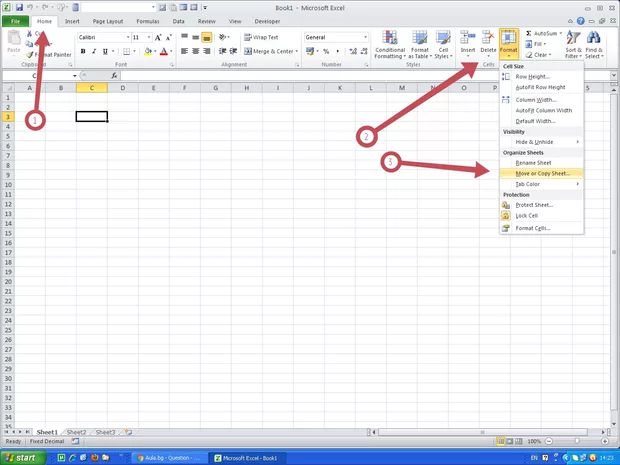Increase font size with Grow Font

[158, 38]
